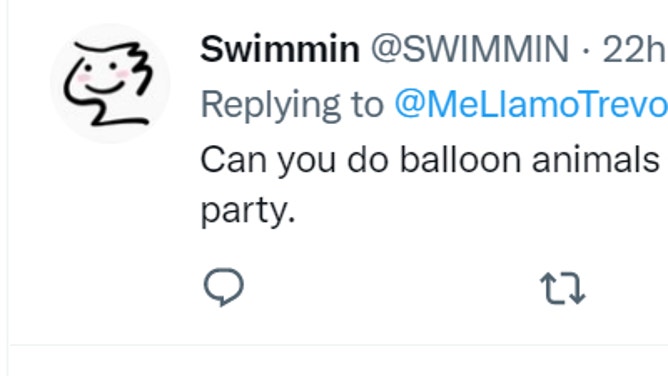Click the smiling face in the avatar

pyautogui.click(x=104, y=77)
